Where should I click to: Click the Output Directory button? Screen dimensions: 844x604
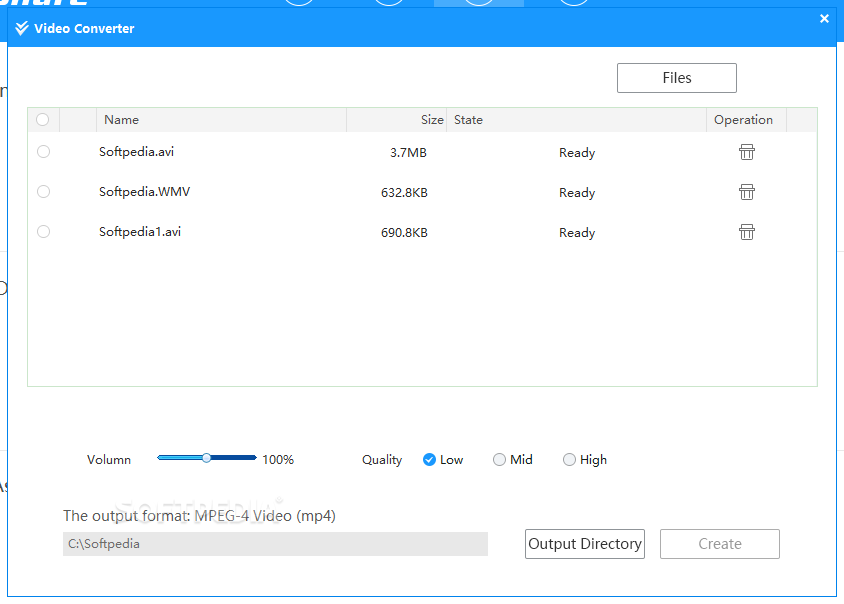585,544
